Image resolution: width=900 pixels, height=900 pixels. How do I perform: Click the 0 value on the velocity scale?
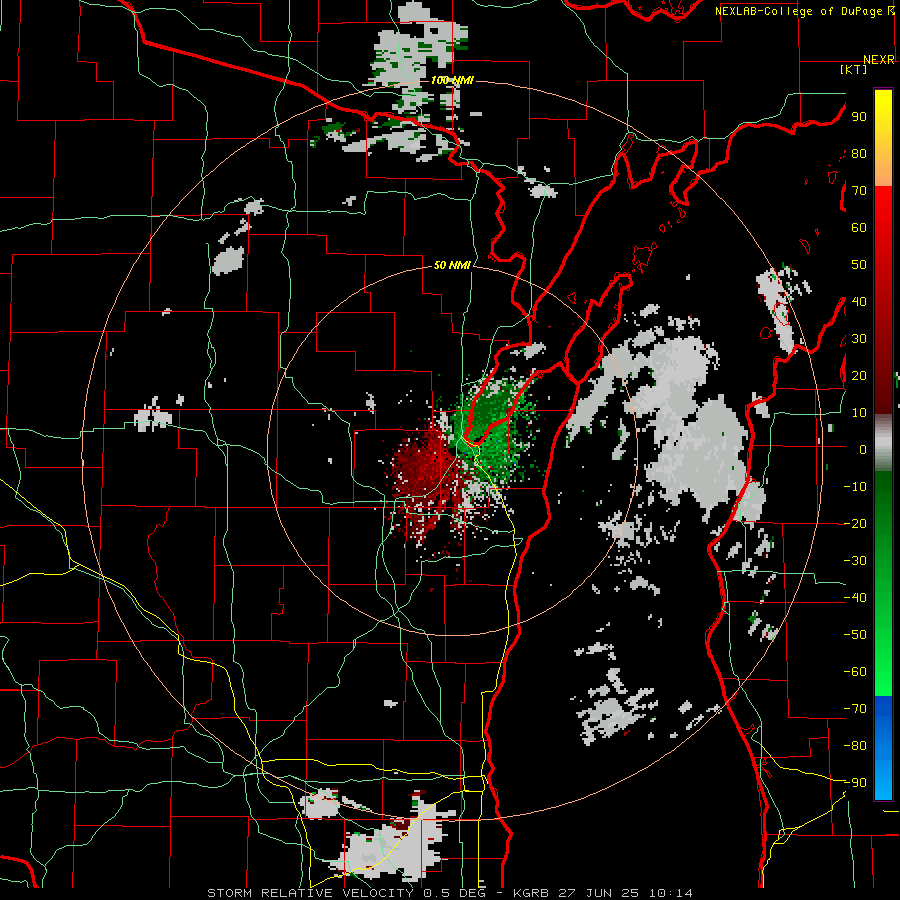click(x=863, y=449)
